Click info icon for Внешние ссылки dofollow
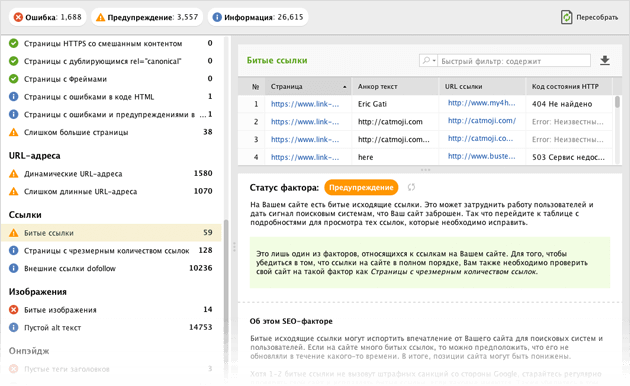 tap(14, 268)
